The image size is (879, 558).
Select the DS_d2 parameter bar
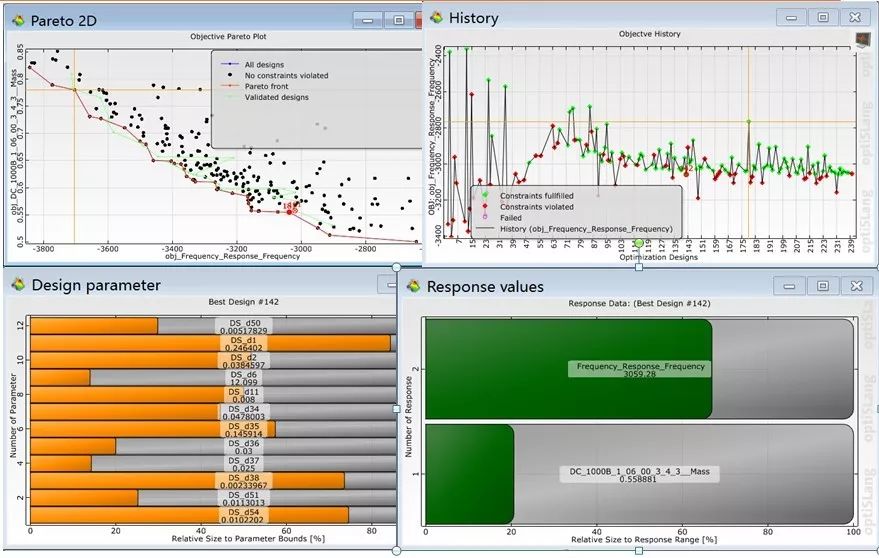coord(213,361)
